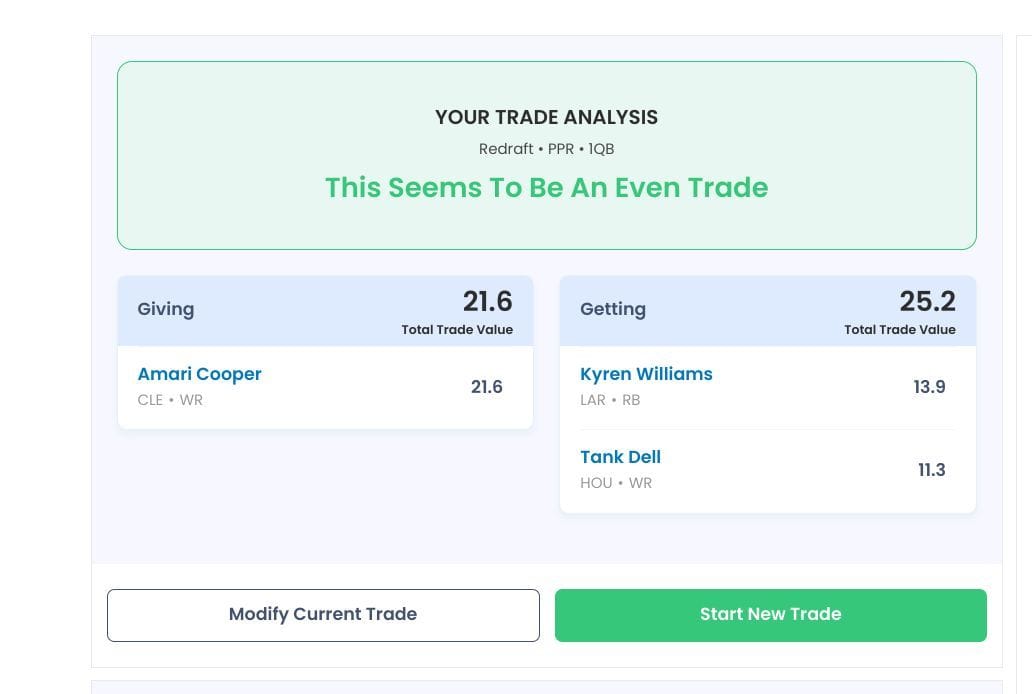The height and width of the screenshot is (694, 1032).
Task: Start New Trade with the green button
Action: pyautogui.click(x=769, y=614)
